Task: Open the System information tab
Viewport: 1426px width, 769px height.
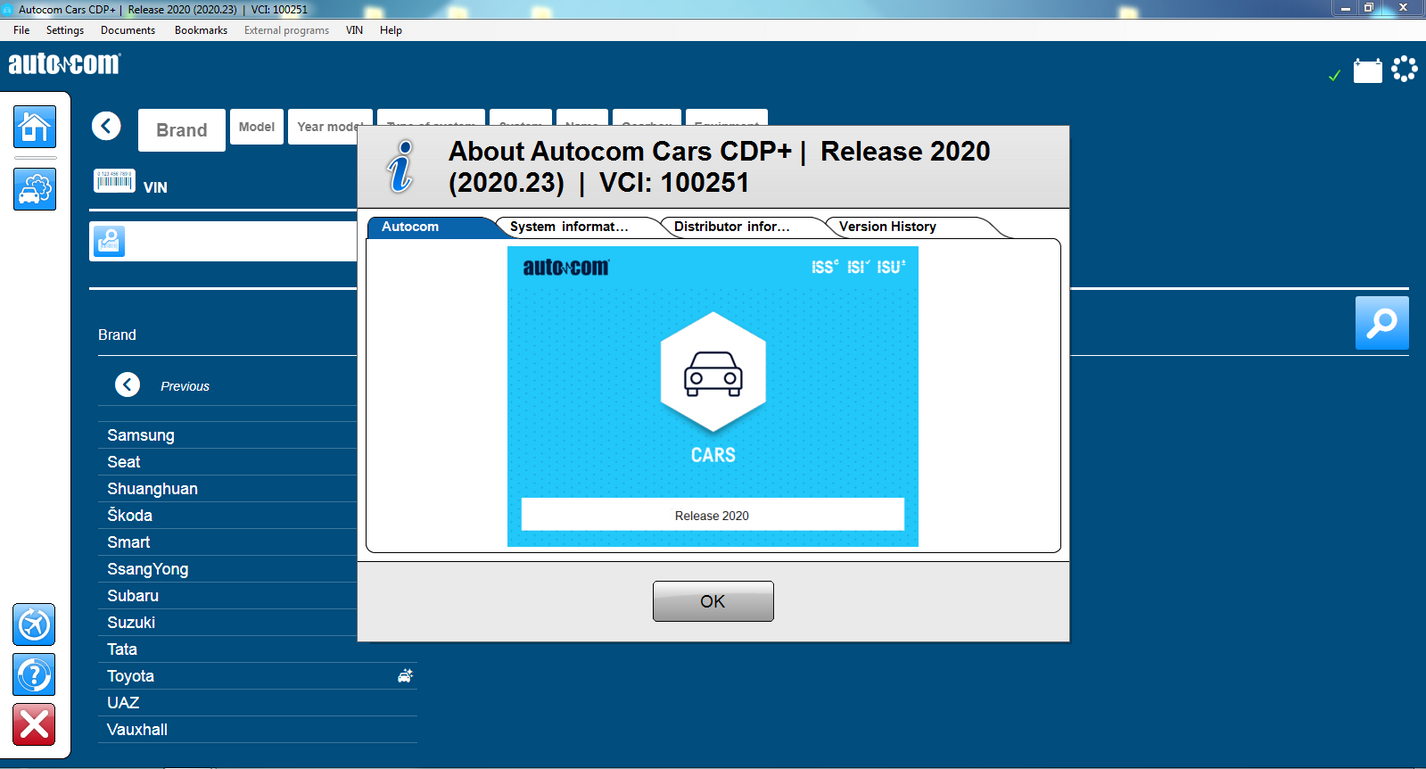Action: click(567, 226)
